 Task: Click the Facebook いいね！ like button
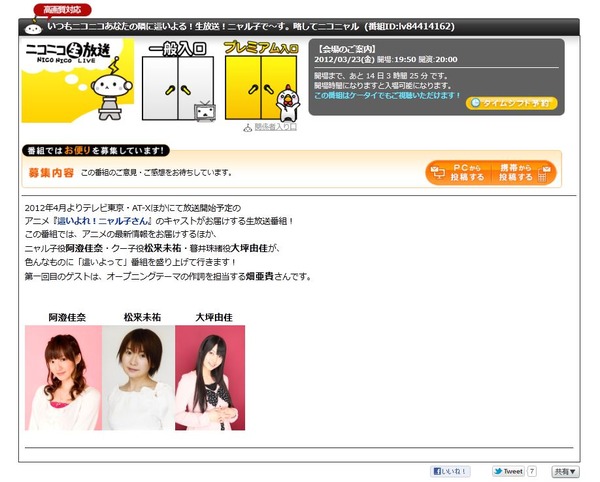(450, 471)
